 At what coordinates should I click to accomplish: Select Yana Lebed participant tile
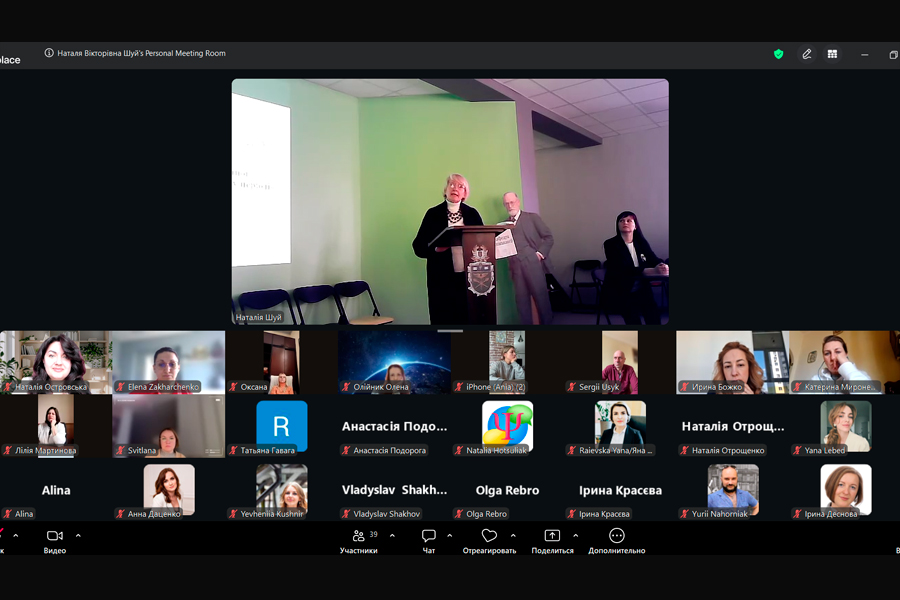[x=845, y=426]
